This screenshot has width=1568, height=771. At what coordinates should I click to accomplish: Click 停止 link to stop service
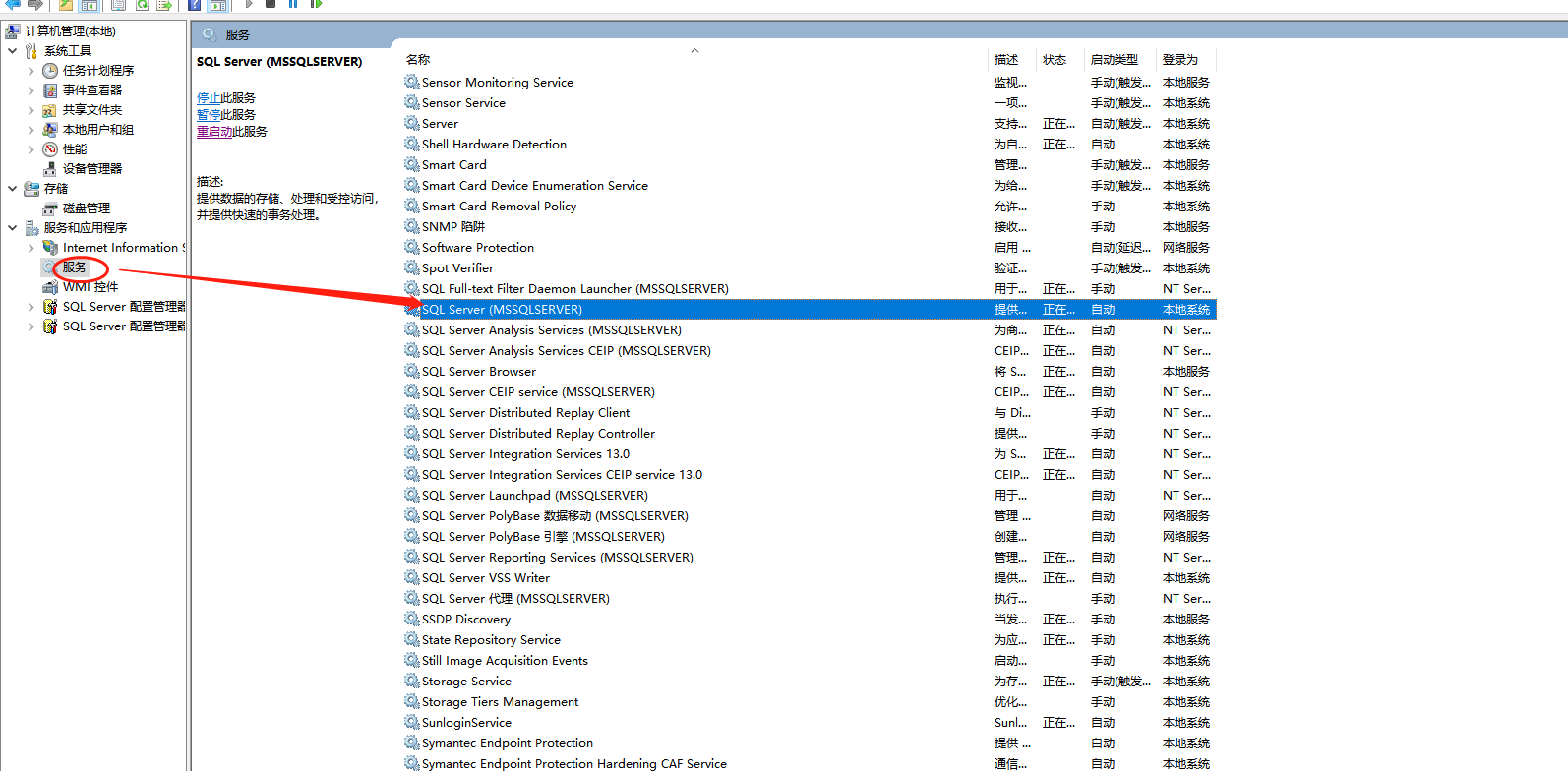click(209, 98)
